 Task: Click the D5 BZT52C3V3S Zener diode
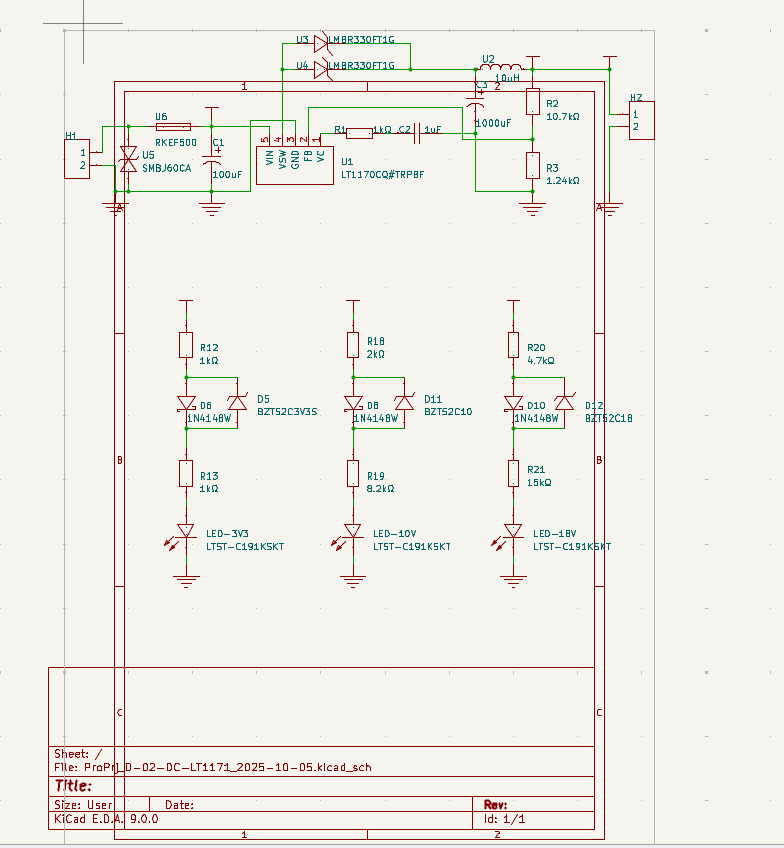tap(237, 403)
